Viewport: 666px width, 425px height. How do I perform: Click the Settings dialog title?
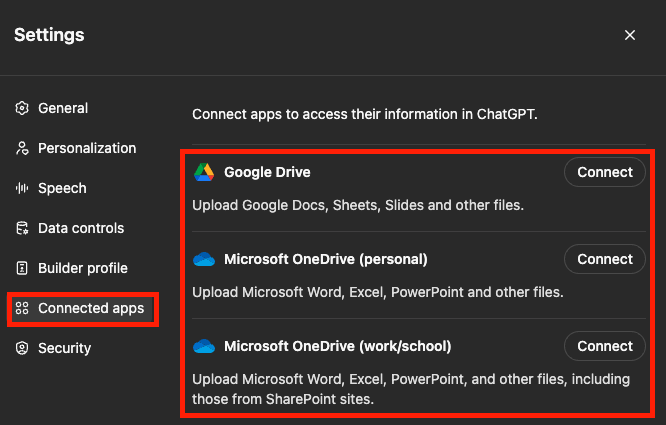coord(49,35)
